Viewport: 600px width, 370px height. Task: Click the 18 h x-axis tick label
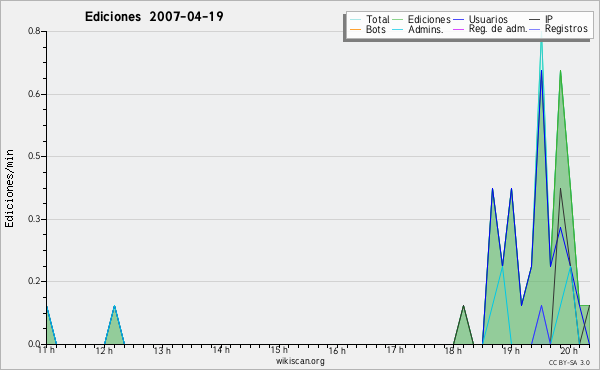click(x=453, y=350)
